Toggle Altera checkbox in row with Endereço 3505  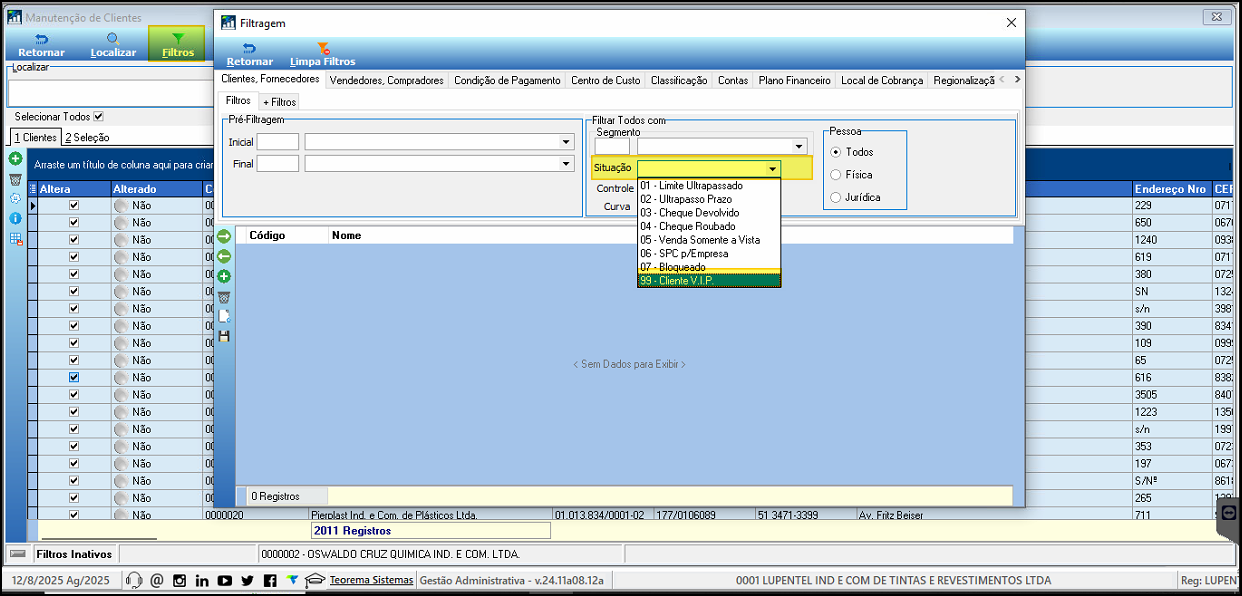click(74, 395)
